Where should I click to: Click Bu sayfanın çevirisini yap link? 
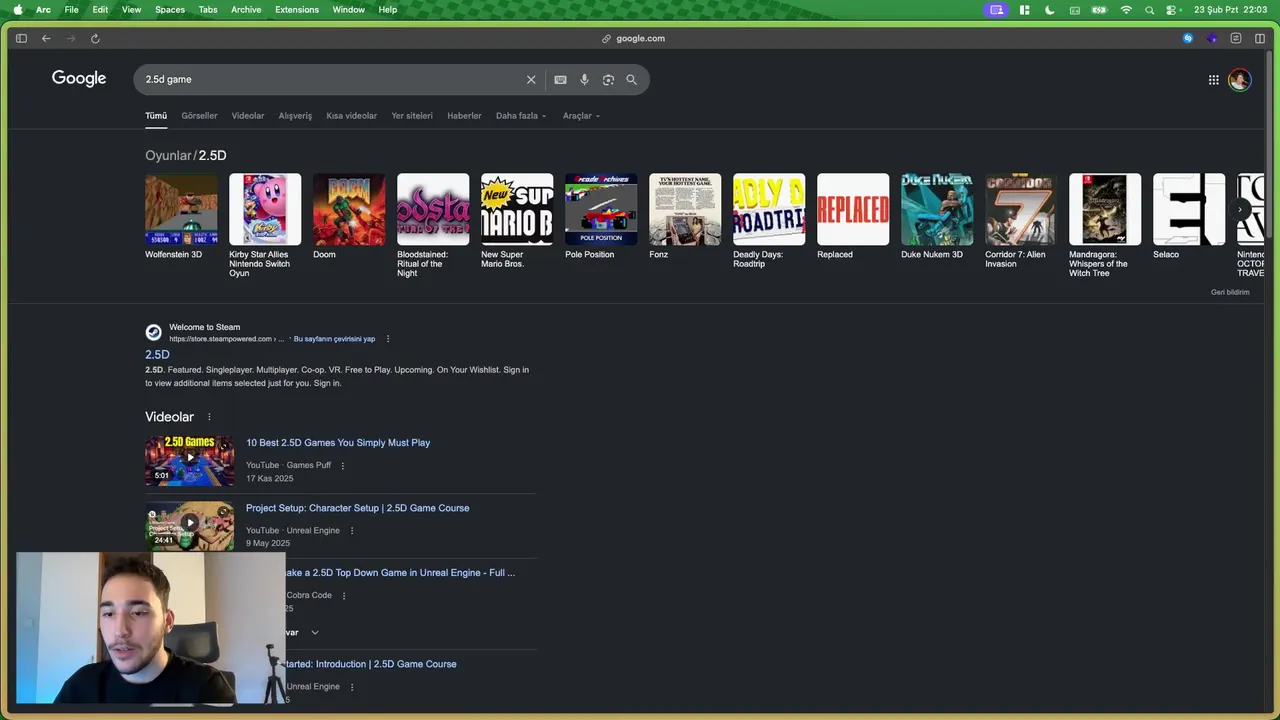334,339
